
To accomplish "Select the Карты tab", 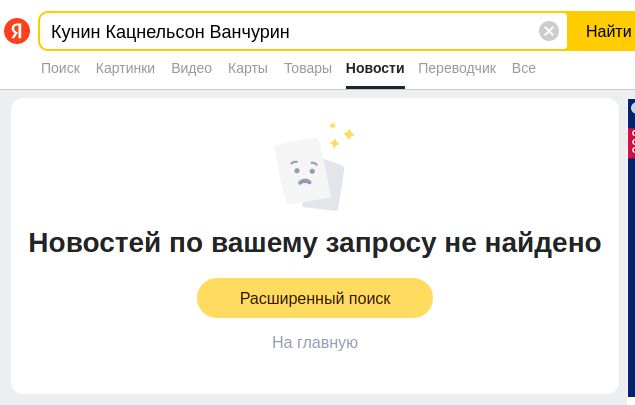I will point(248,69).
